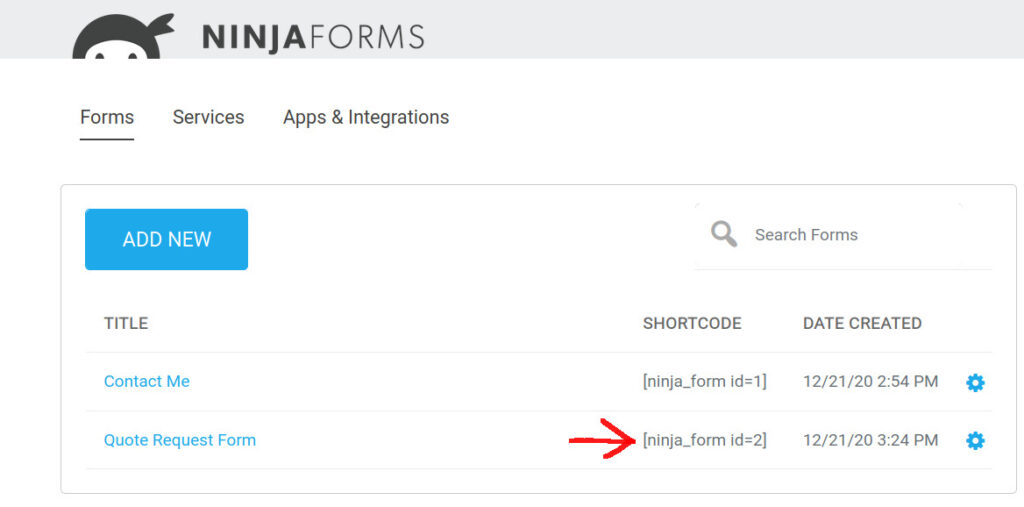Open settings gear for Contact Me form
This screenshot has height=507, width=1024.
point(975,383)
